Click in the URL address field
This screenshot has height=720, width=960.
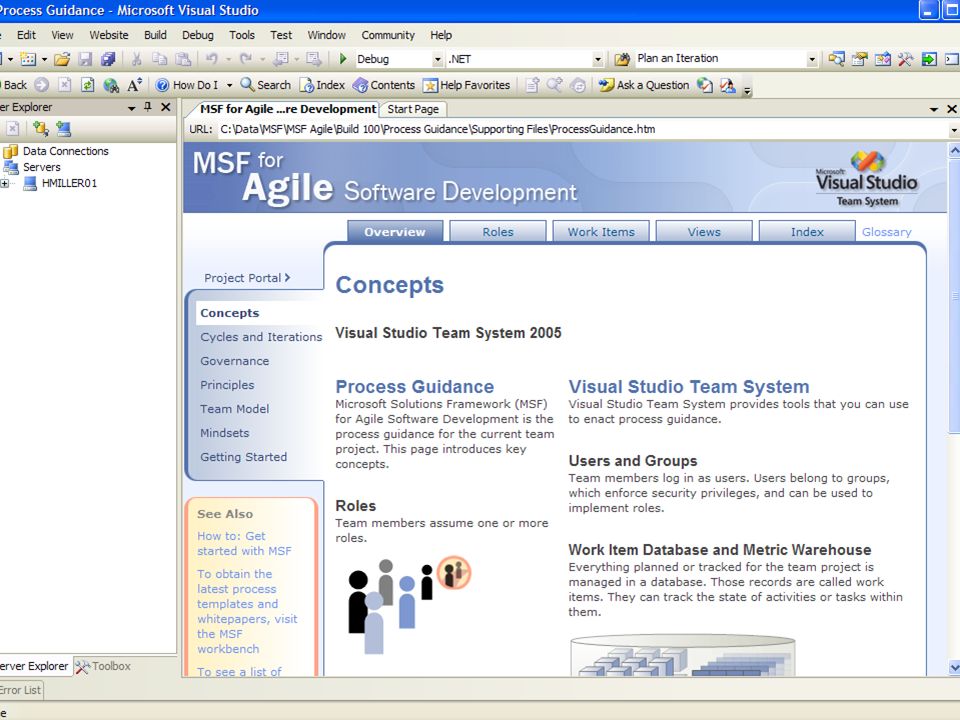pyautogui.click(x=582, y=129)
